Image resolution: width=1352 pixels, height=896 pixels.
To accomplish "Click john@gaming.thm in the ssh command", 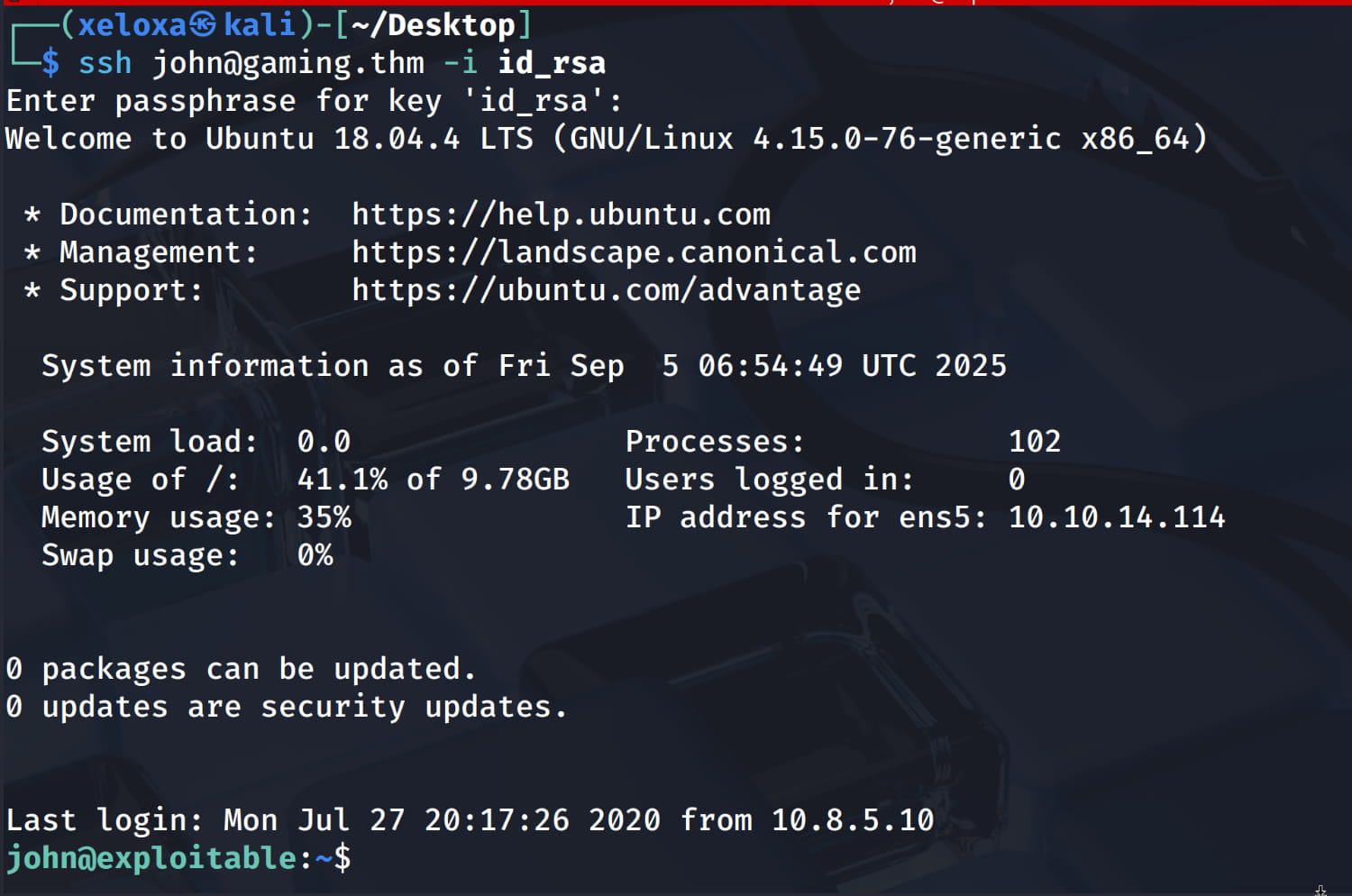I will [288, 63].
